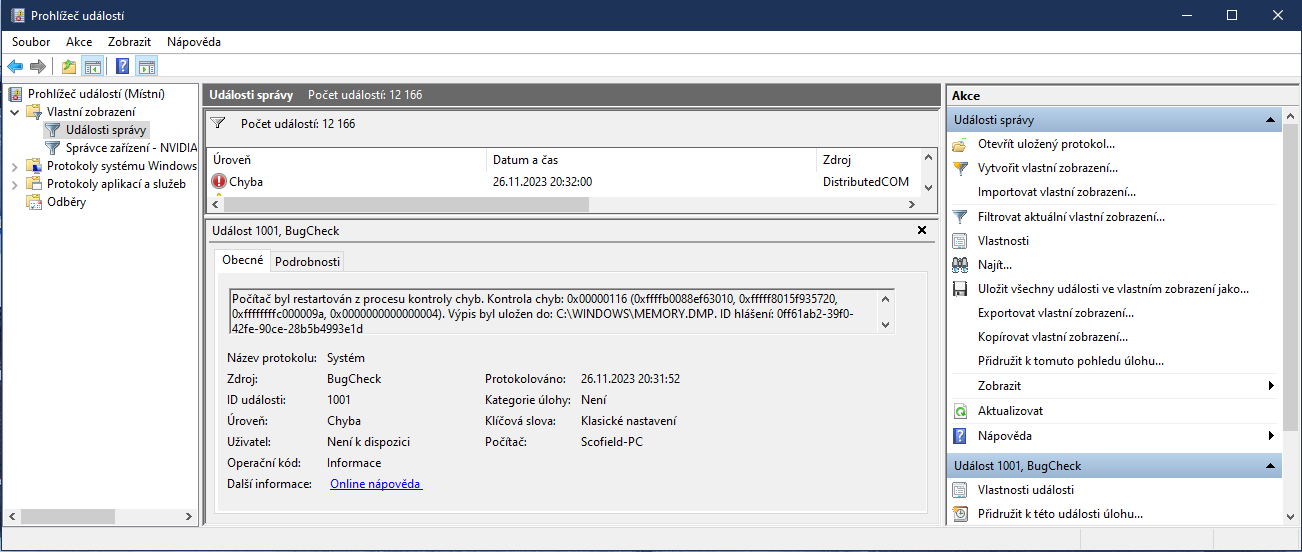Select Správce zařízení - NVIDIA tree item
Viewport: 1302px width, 552px height.
(131, 148)
